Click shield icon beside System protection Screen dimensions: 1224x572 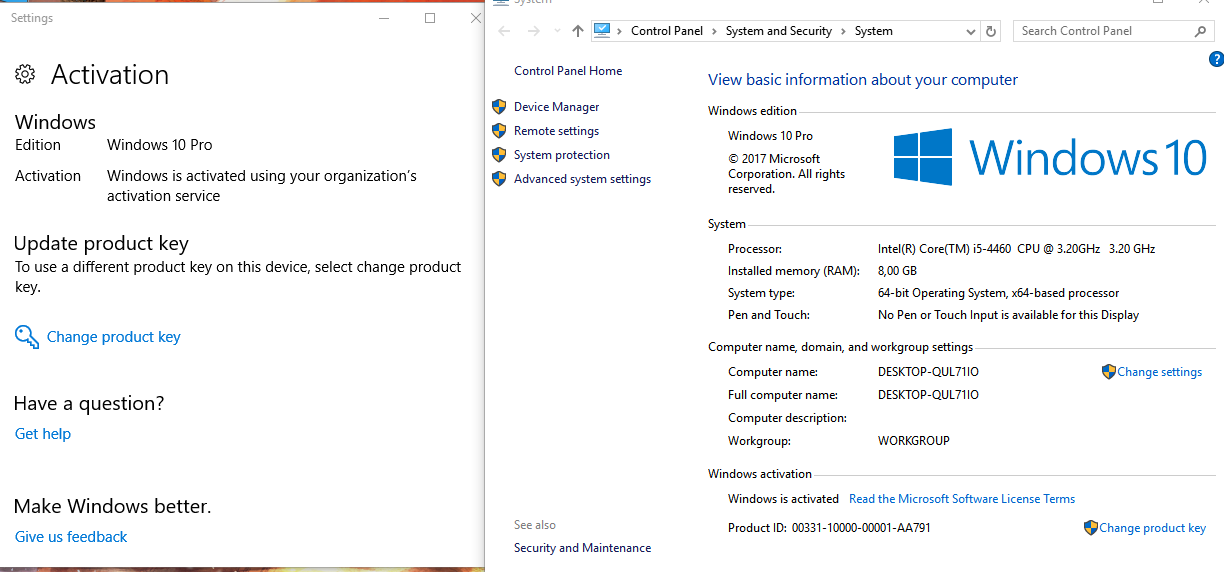coord(499,154)
